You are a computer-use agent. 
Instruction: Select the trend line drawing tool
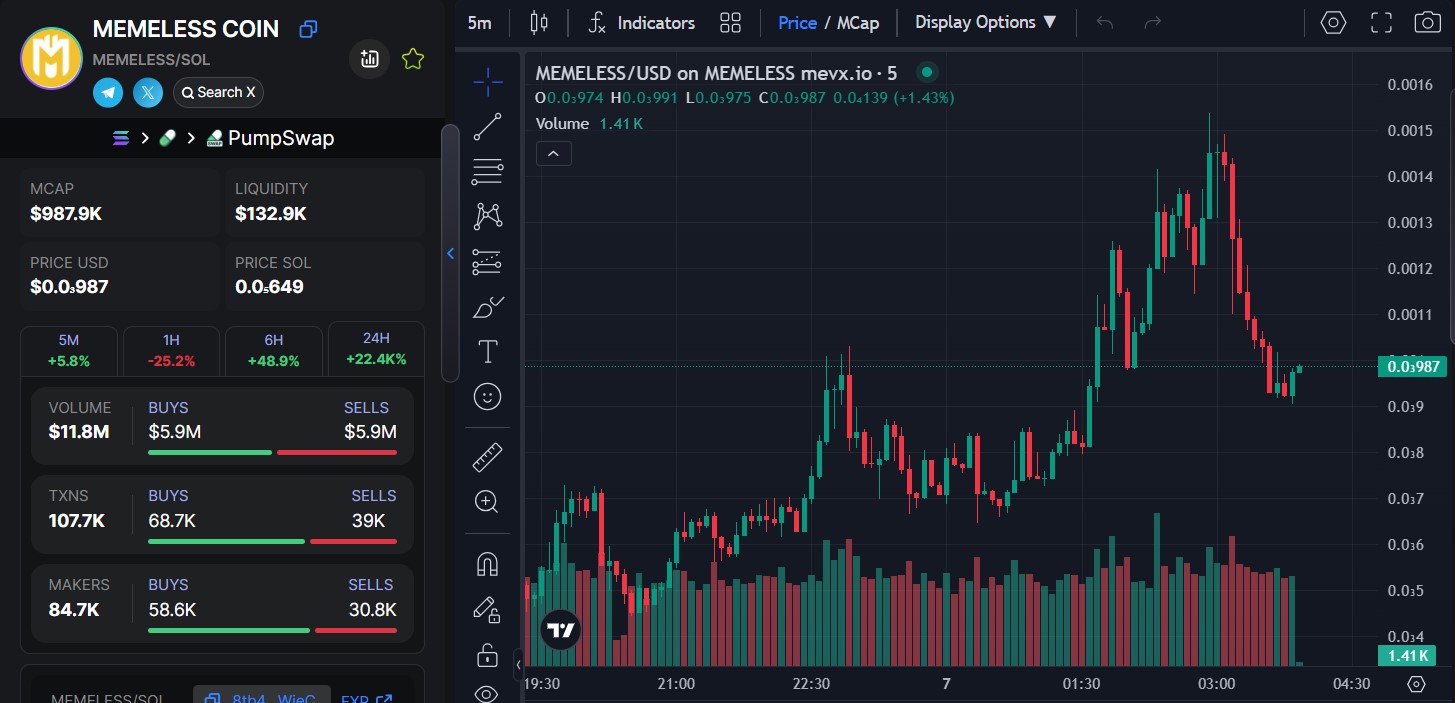point(487,127)
